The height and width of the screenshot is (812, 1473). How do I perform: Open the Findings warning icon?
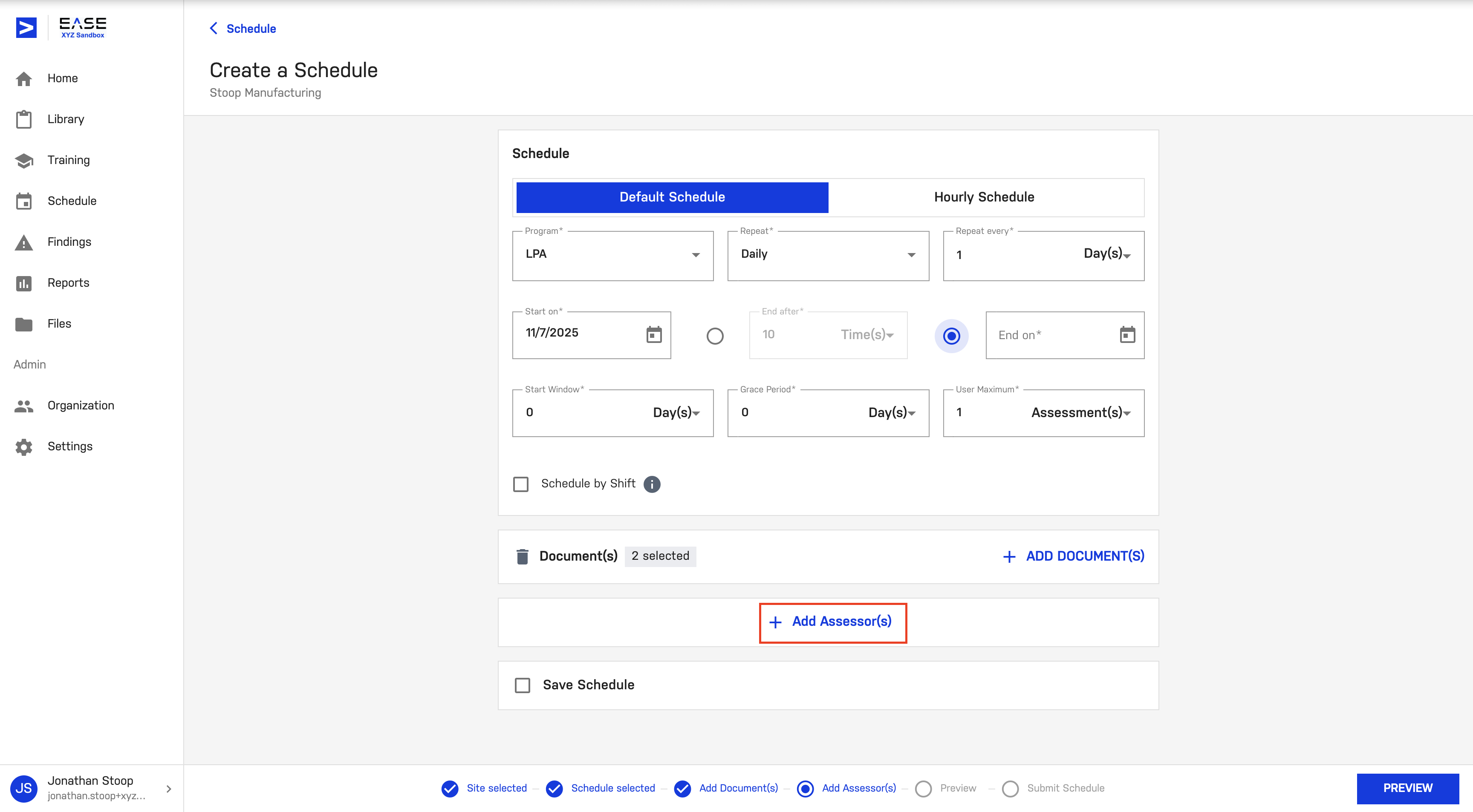[x=23, y=242]
